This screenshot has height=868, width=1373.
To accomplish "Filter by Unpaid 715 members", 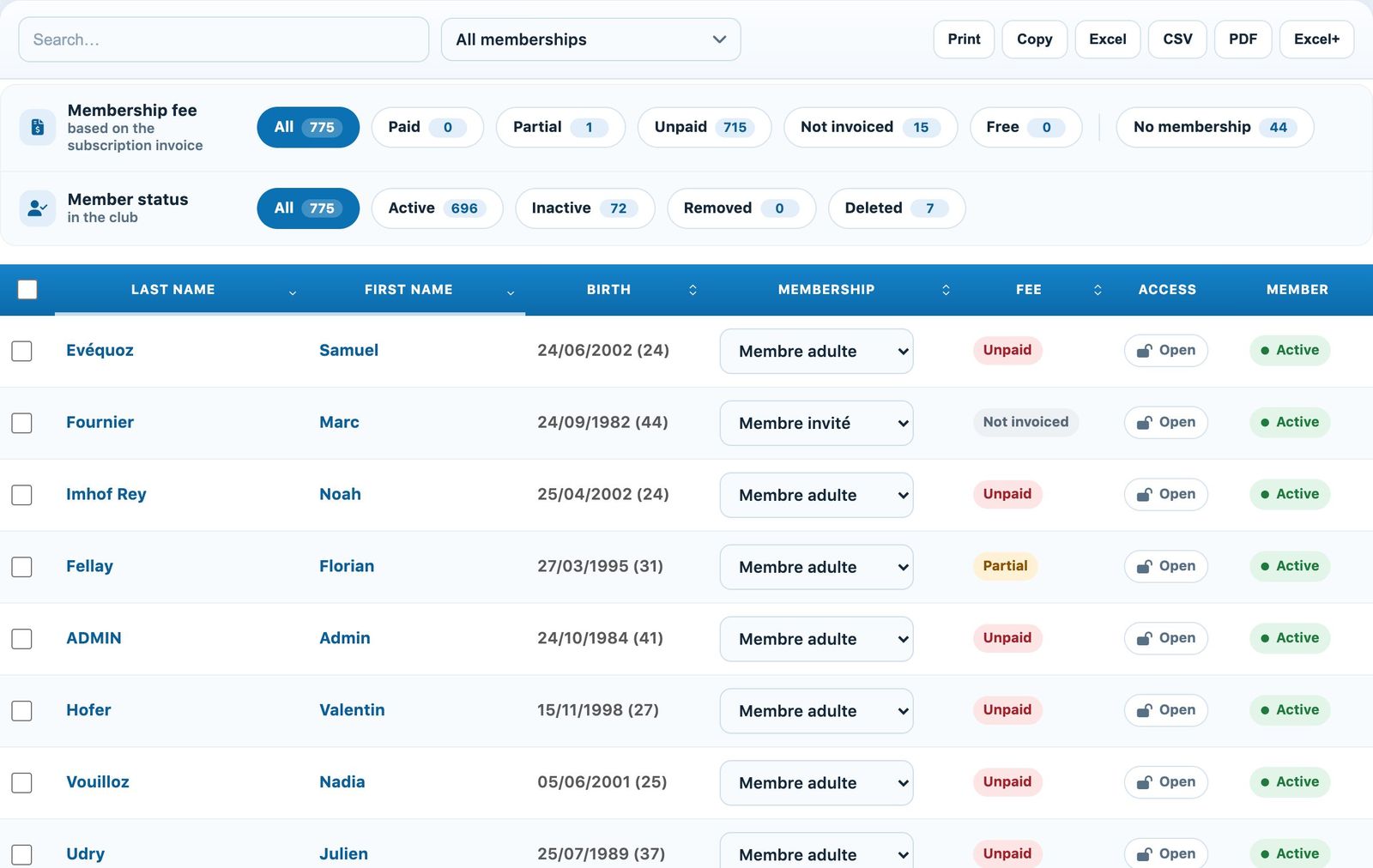I will [x=705, y=127].
